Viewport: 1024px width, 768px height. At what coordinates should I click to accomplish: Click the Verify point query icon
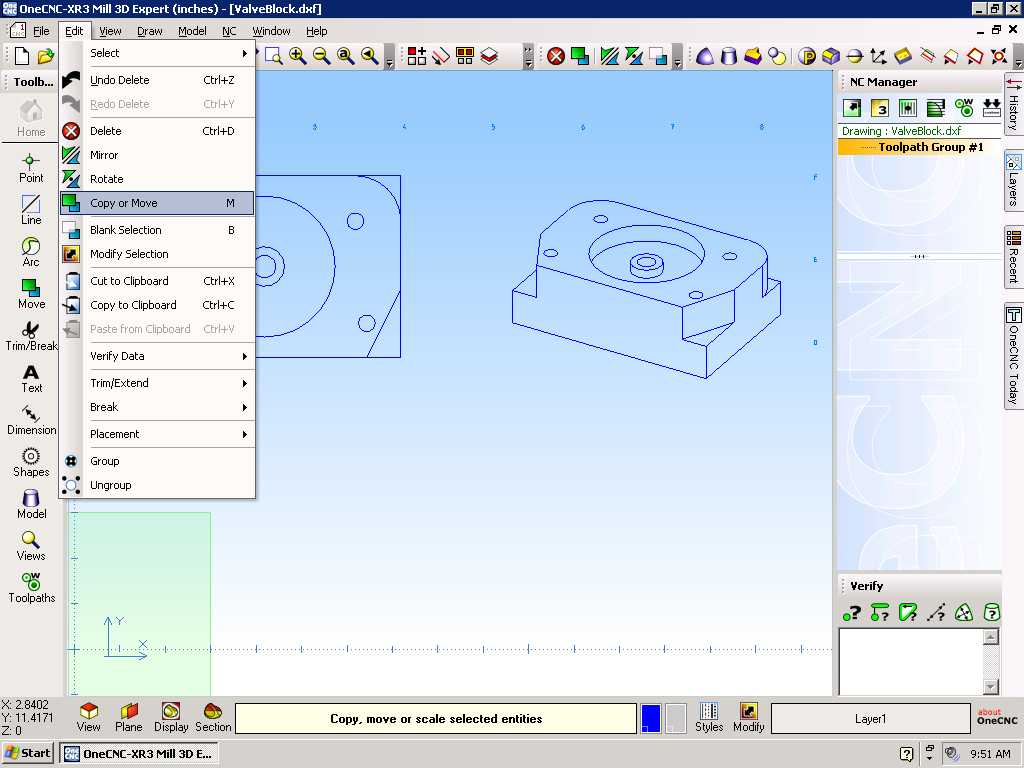852,613
